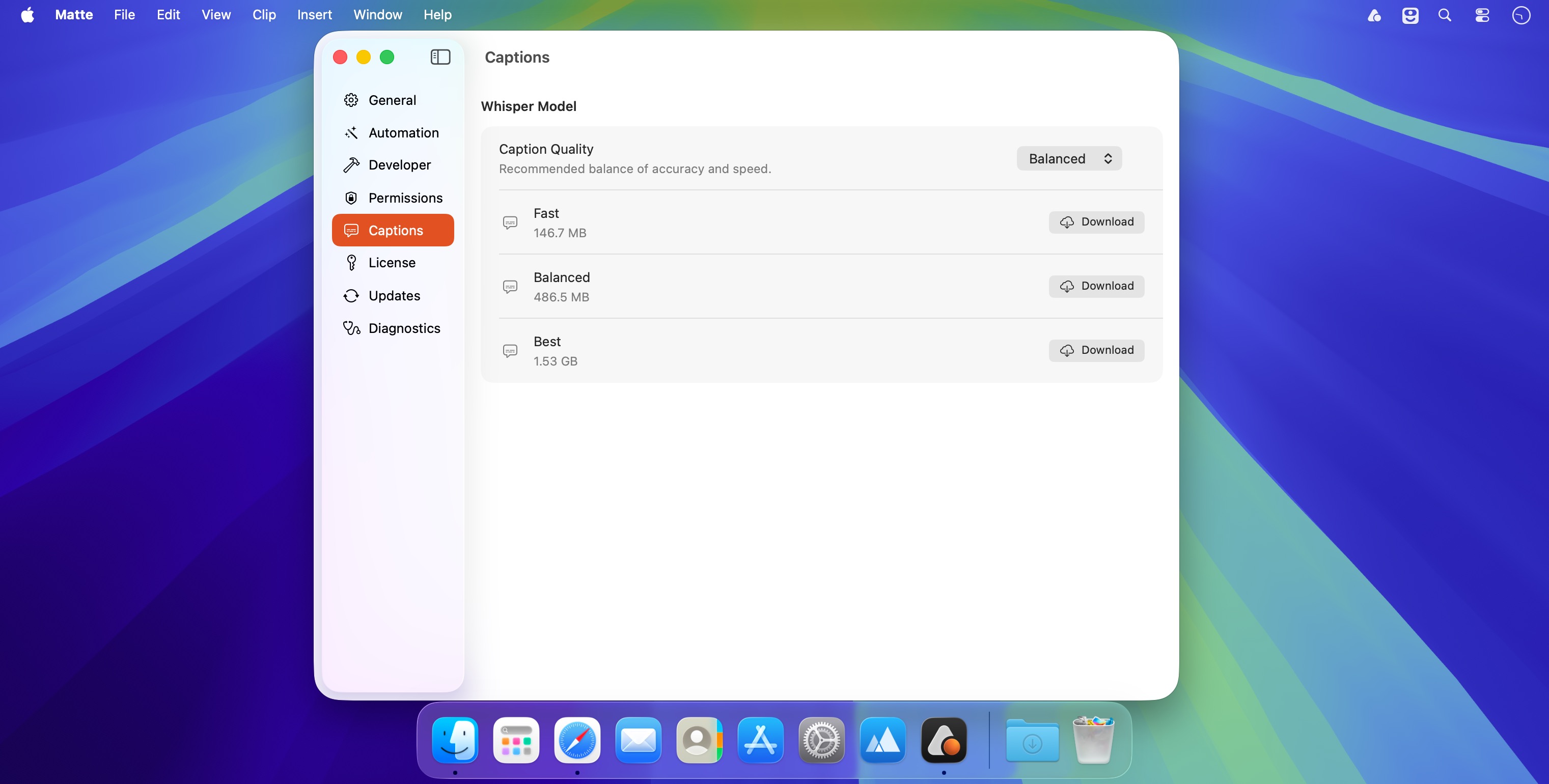Image resolution: width=1549 pixels, height=784 pixels.
Task: Click the smiley face menu bar icon
Action: pos(1410,15)
